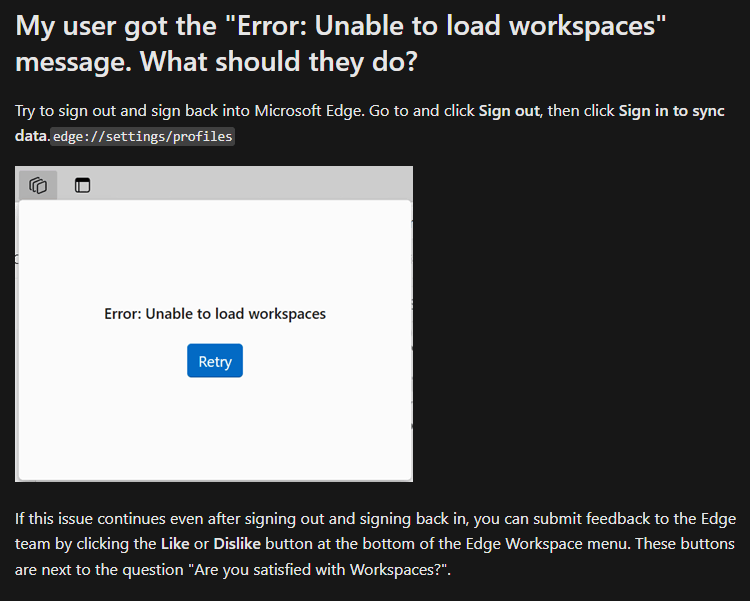Viewport: 750px width, 601px height.
Task: Click the bold "Dislike" word
Action: pos(237,544)
